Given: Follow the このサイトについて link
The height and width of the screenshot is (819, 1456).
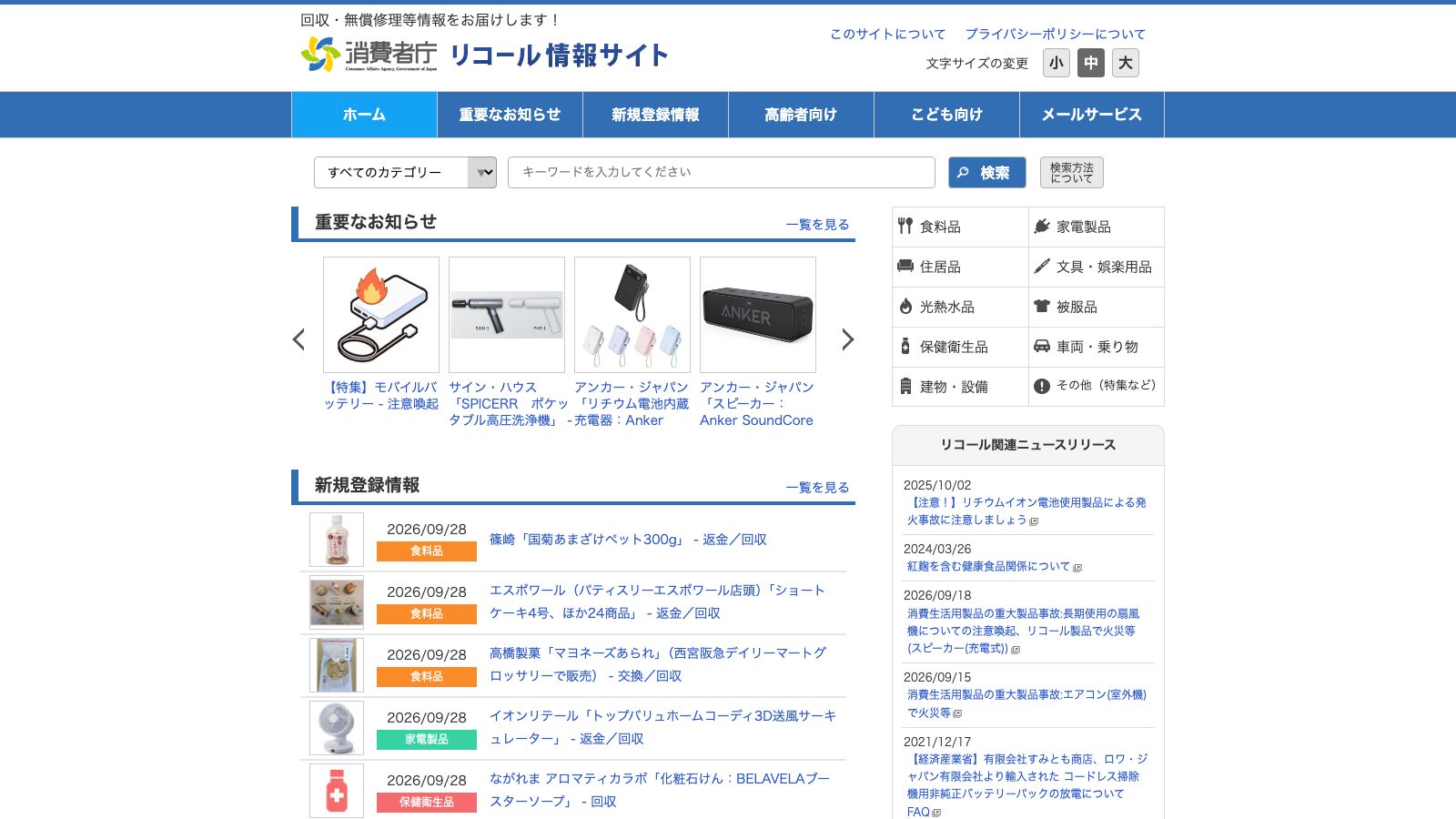Looking at the screenshot, I should pos(887,34).
